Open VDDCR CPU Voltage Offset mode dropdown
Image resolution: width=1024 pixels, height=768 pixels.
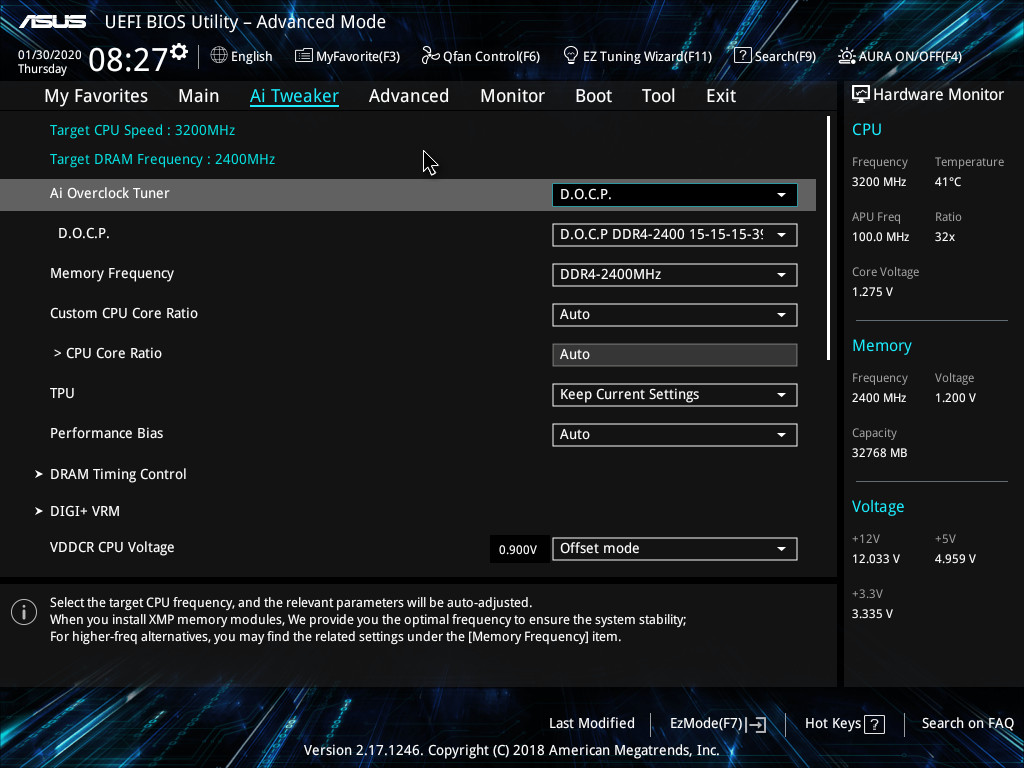pos(675,549)
